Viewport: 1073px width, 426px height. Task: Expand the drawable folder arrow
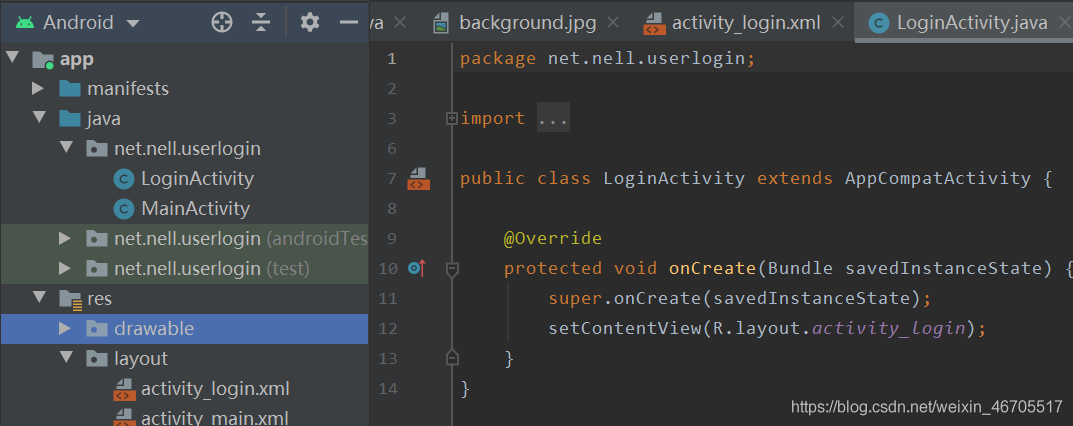(x=65, y=329)
